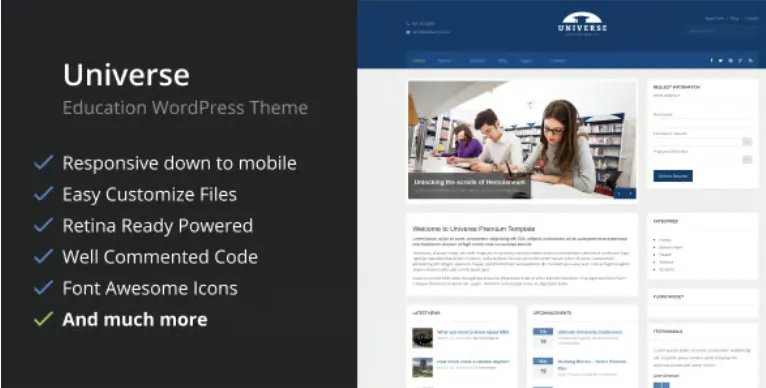The image size is (766, 388).
Task: Click the blue submit button in request form
Action: coord(673,176)
